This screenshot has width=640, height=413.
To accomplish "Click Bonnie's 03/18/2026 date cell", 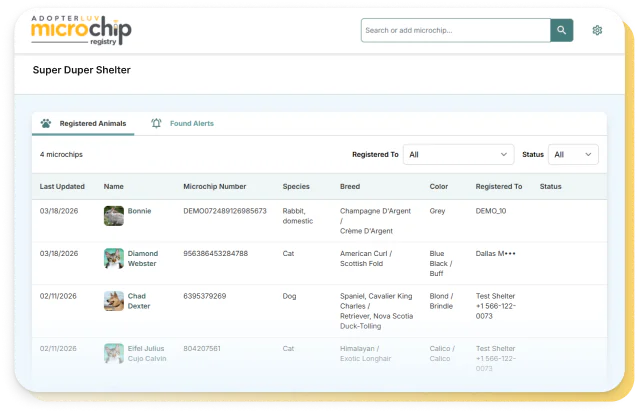I will coord(59,211).
